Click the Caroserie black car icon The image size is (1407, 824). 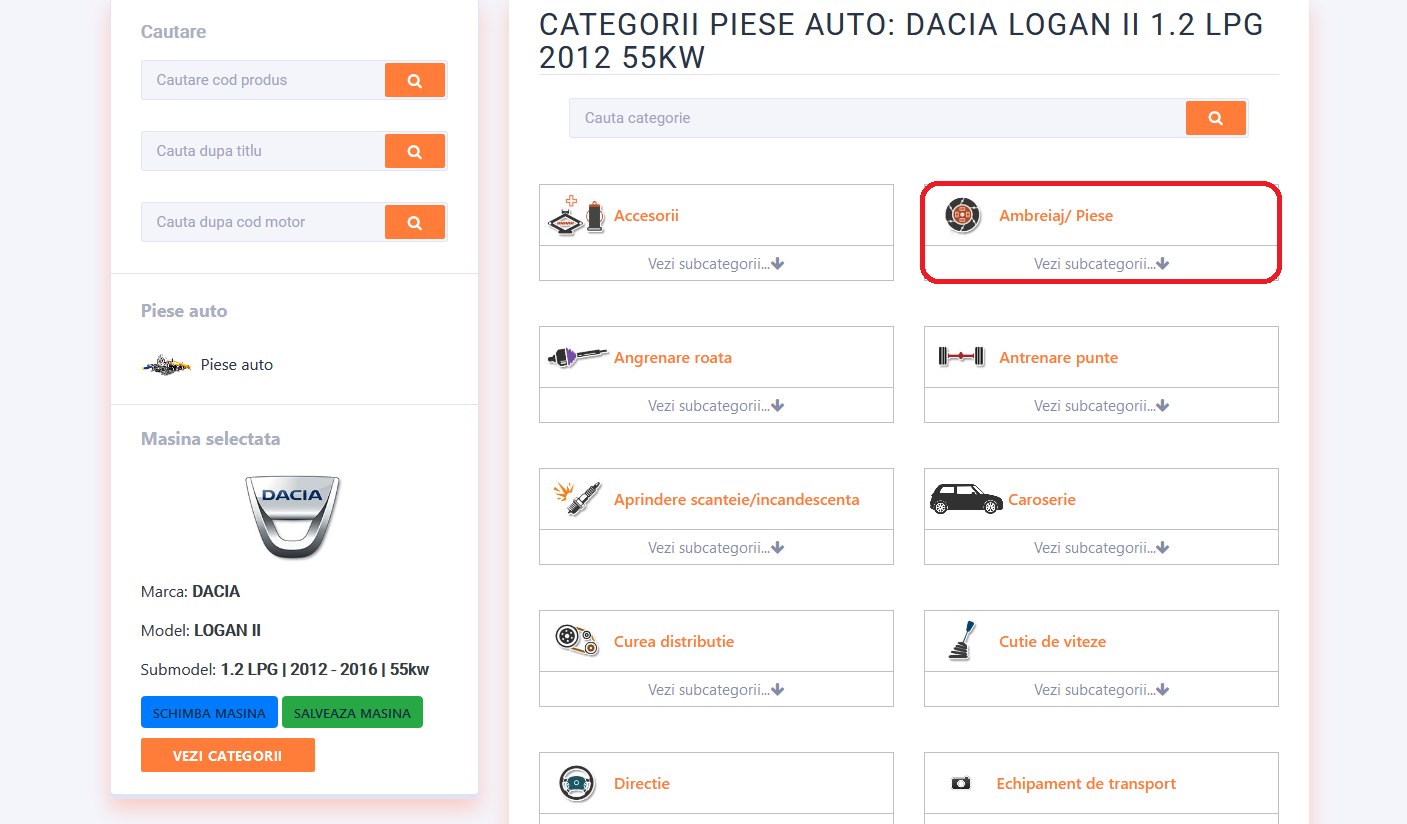point(966,499)
